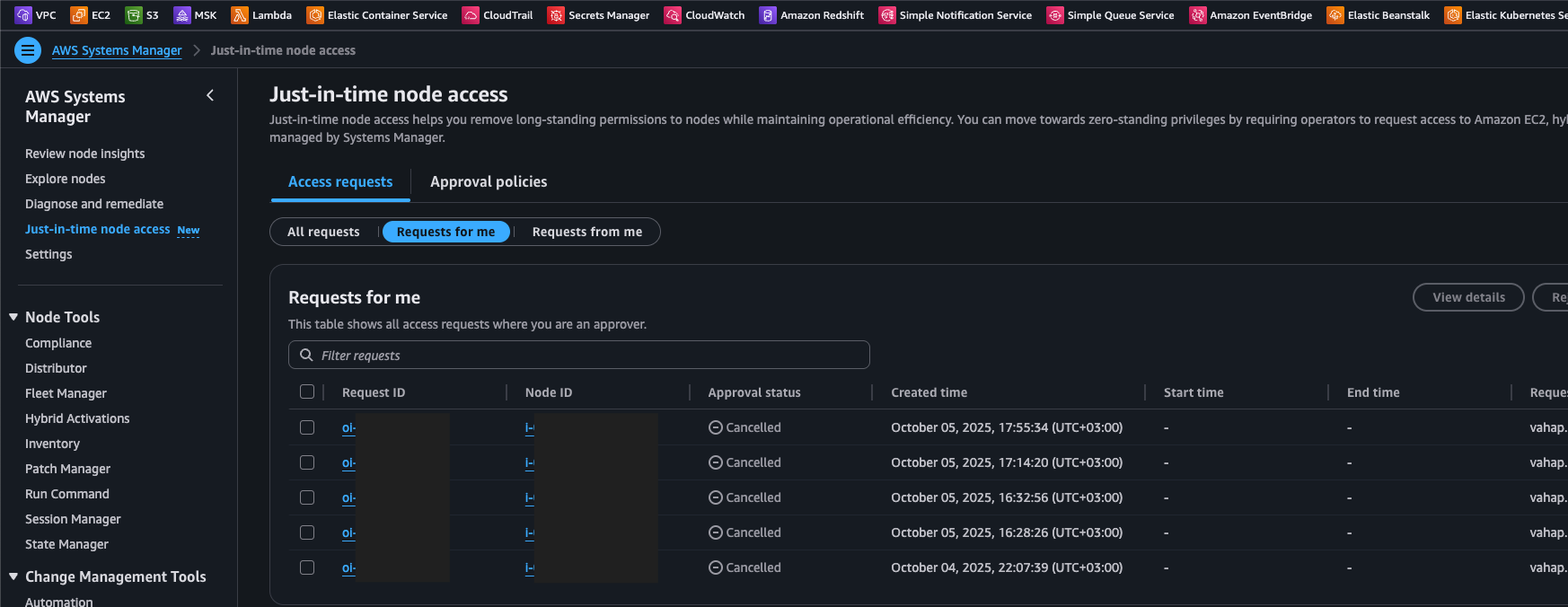Open the hamburger navigation menu icon
Screen dimensions: 1568x607
coord(28,50)
